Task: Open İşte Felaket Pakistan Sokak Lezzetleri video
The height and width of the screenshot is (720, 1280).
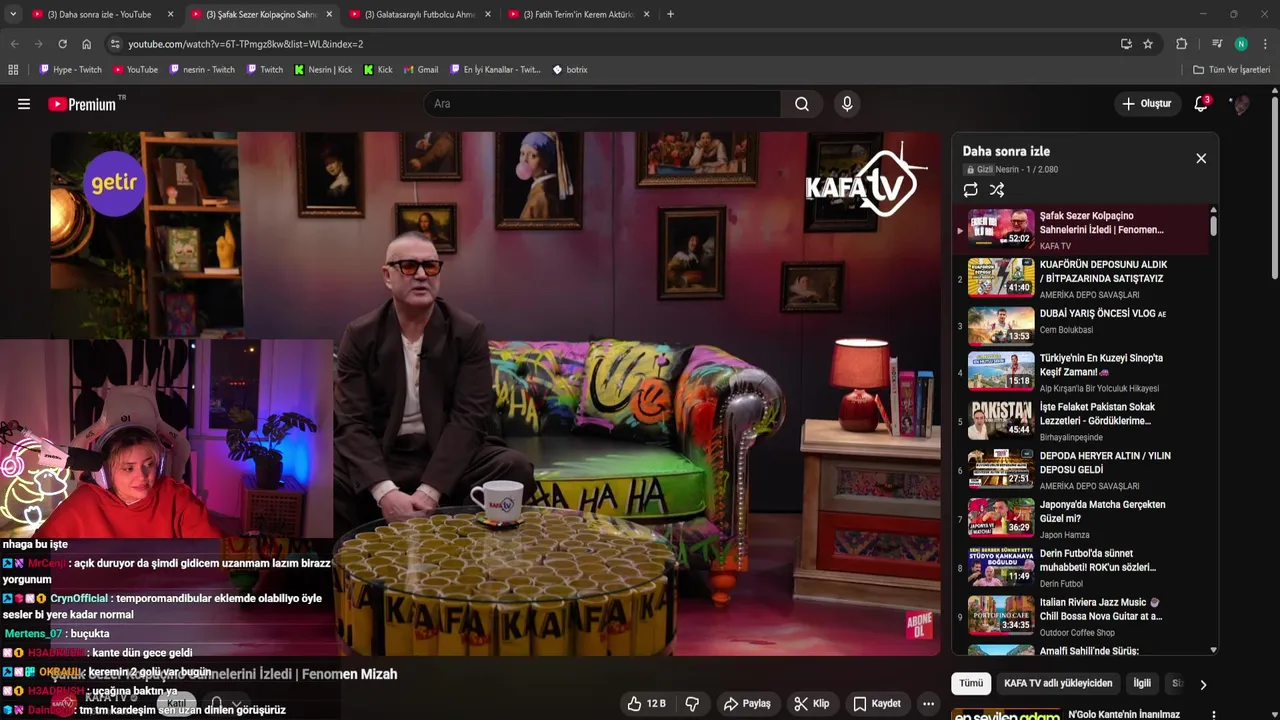Action: (1080, 421)
